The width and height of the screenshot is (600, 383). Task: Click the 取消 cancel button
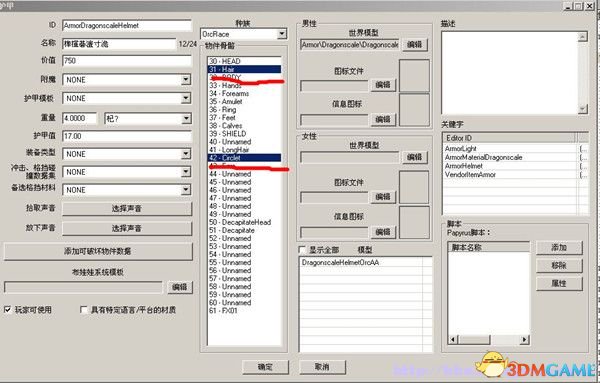click(x=322, y=367)
